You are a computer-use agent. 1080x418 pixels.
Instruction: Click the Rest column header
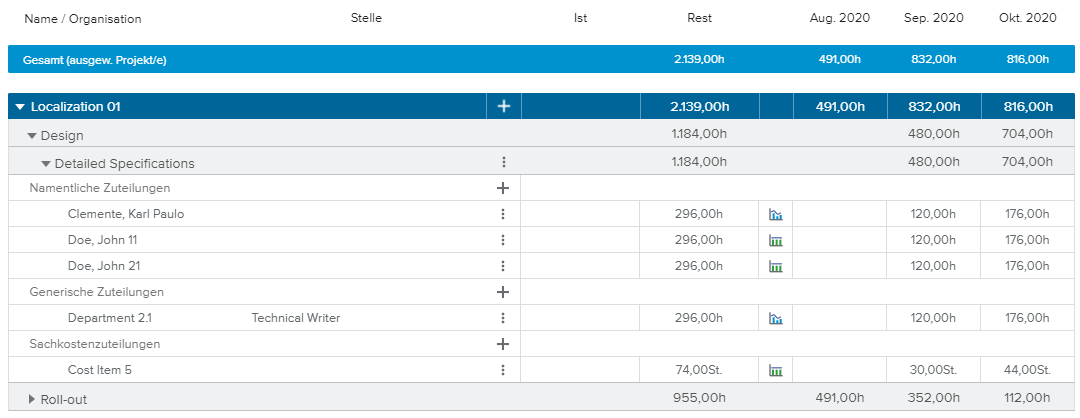pos(699,18)
